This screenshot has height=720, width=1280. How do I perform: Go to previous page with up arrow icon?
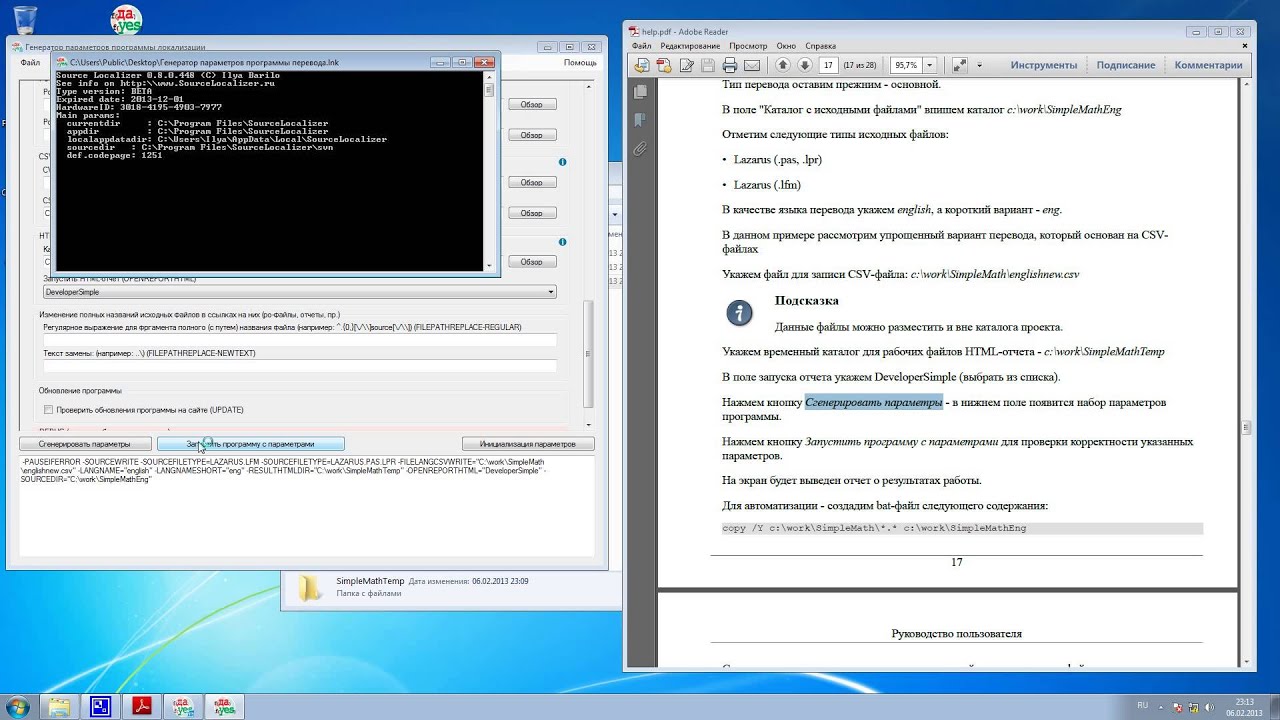point(783,65)
